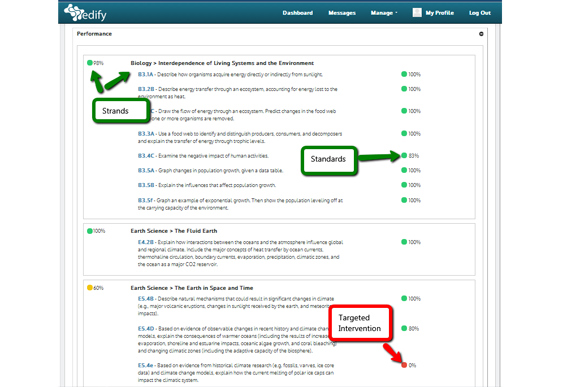Open standard B3.5f link
Screen dimensions: 580x387
[145, 200]
